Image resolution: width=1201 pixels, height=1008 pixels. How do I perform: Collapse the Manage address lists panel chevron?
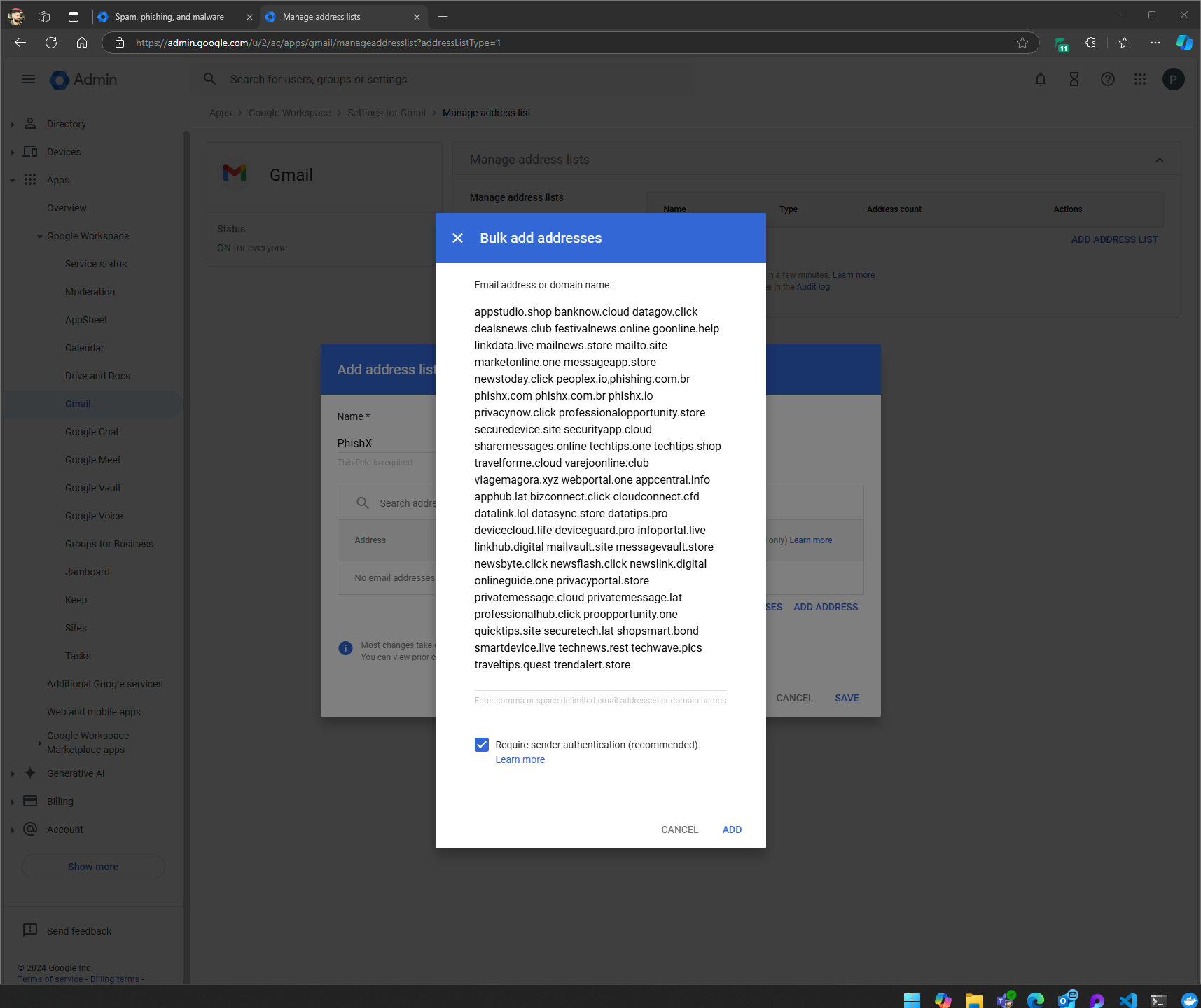(x=1160, y=160)
